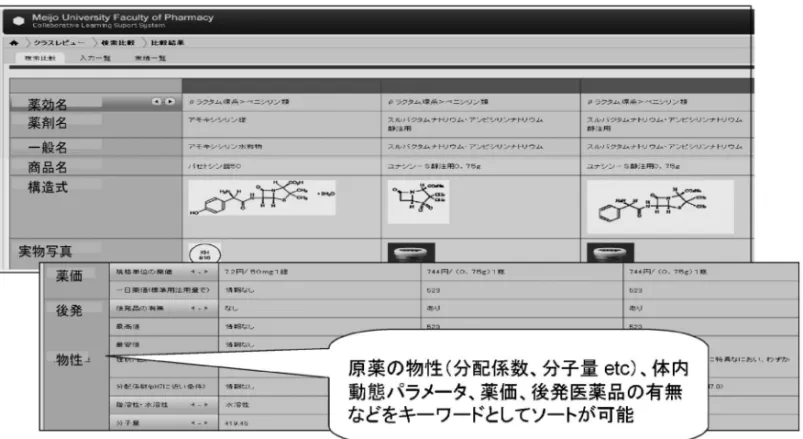Open the vial photo in the middle column

click(411, 253)
